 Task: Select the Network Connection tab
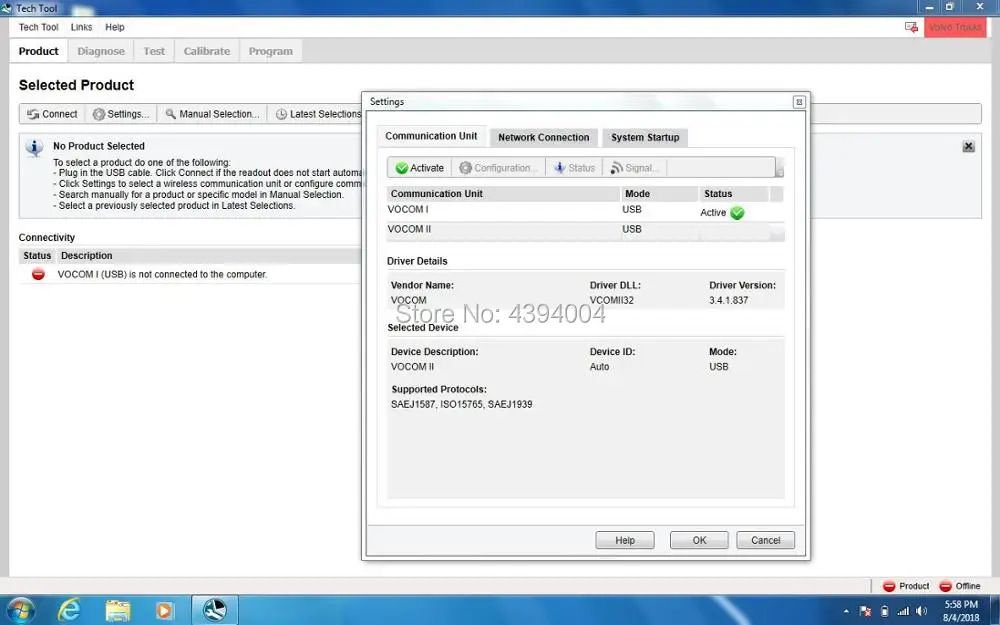(x=543, y=137)
